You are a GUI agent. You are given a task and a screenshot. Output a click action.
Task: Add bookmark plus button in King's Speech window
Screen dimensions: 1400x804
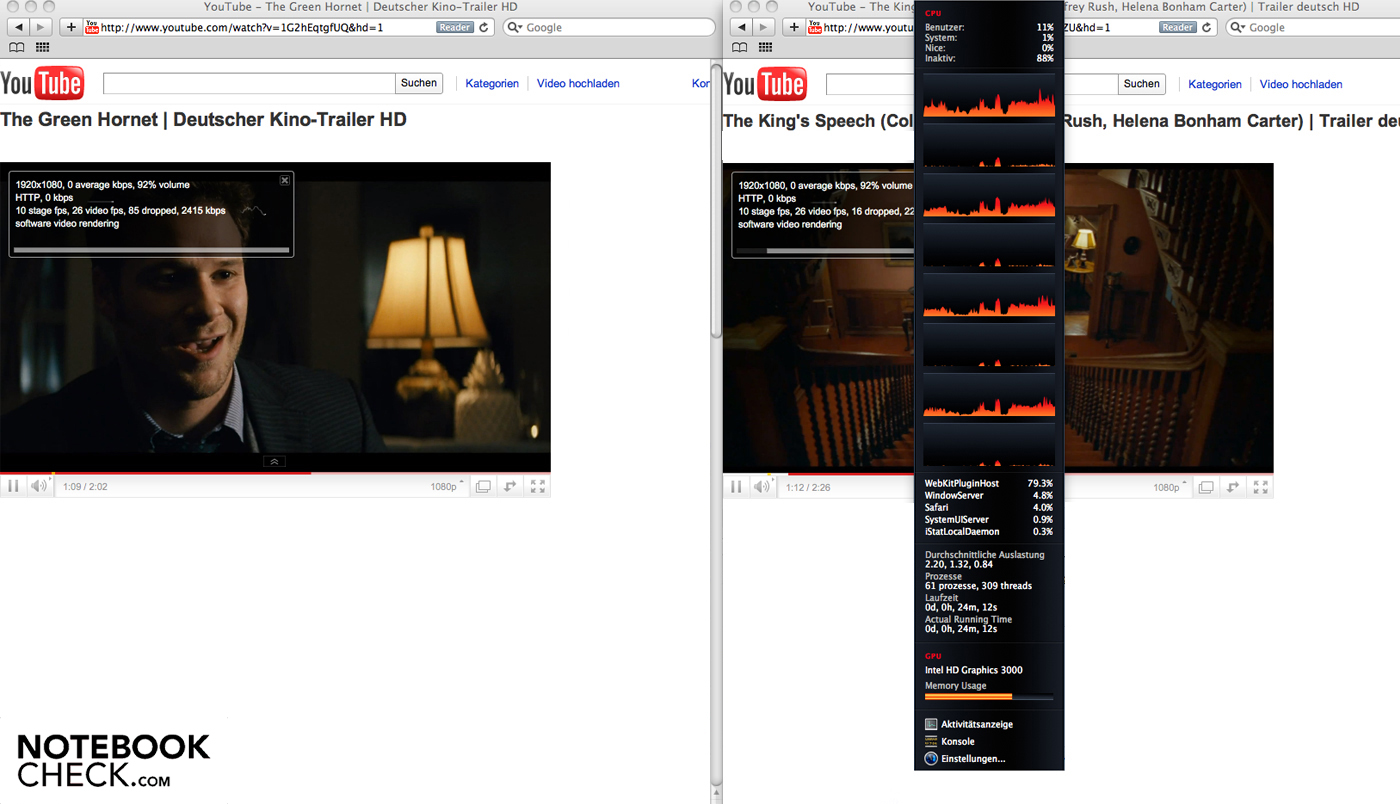pyautogui.click(x=794, y=27)
